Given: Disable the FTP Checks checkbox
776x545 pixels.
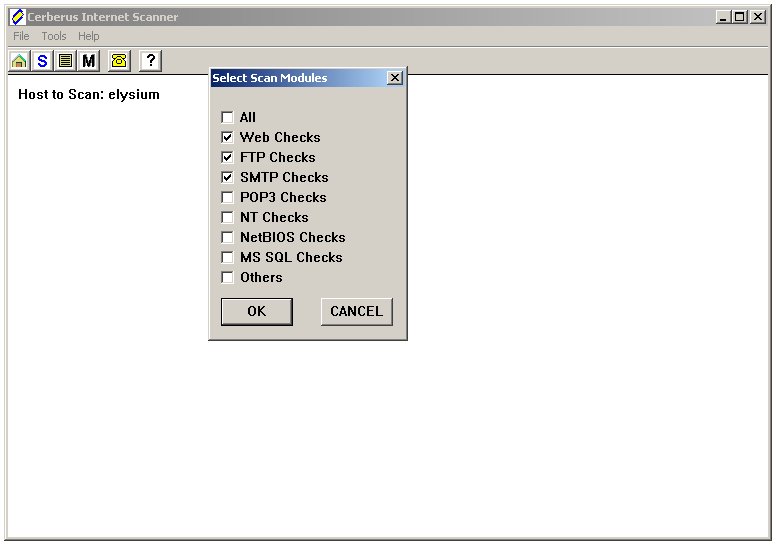Looking at the screenshot, I should click(x=227, y=157).
